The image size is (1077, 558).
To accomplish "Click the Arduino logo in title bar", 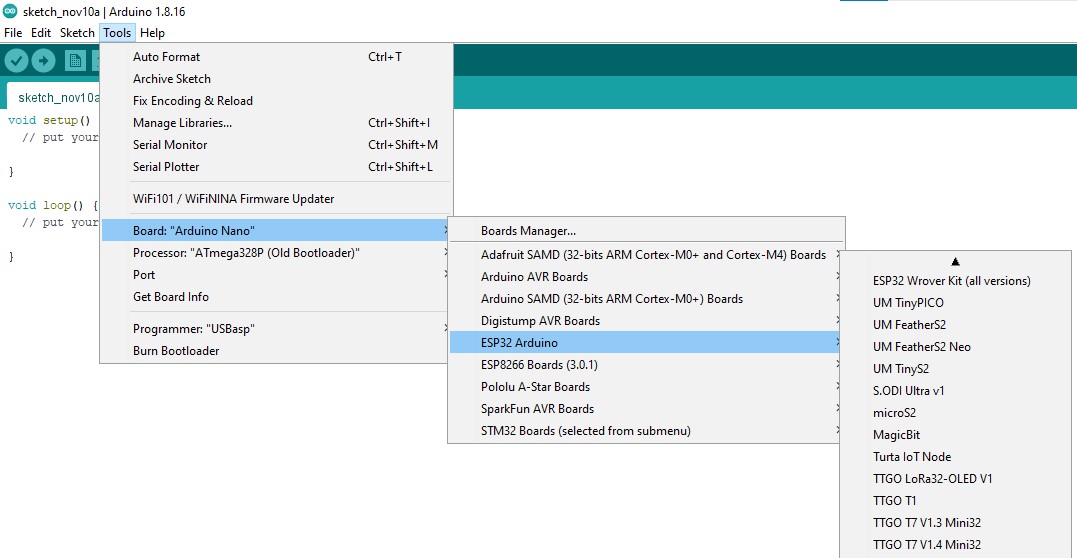I will [10, 12].
